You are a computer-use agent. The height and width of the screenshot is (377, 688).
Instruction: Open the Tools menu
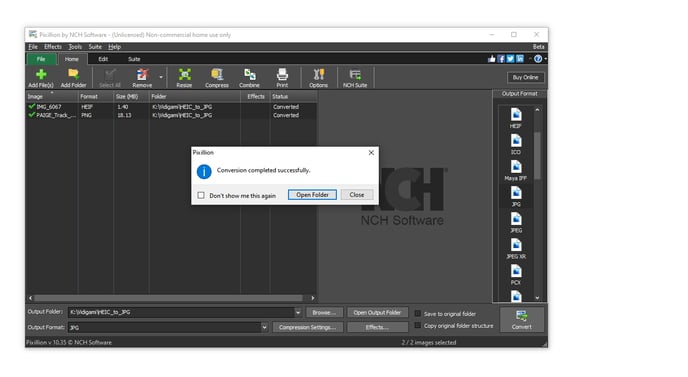(75, 47)
